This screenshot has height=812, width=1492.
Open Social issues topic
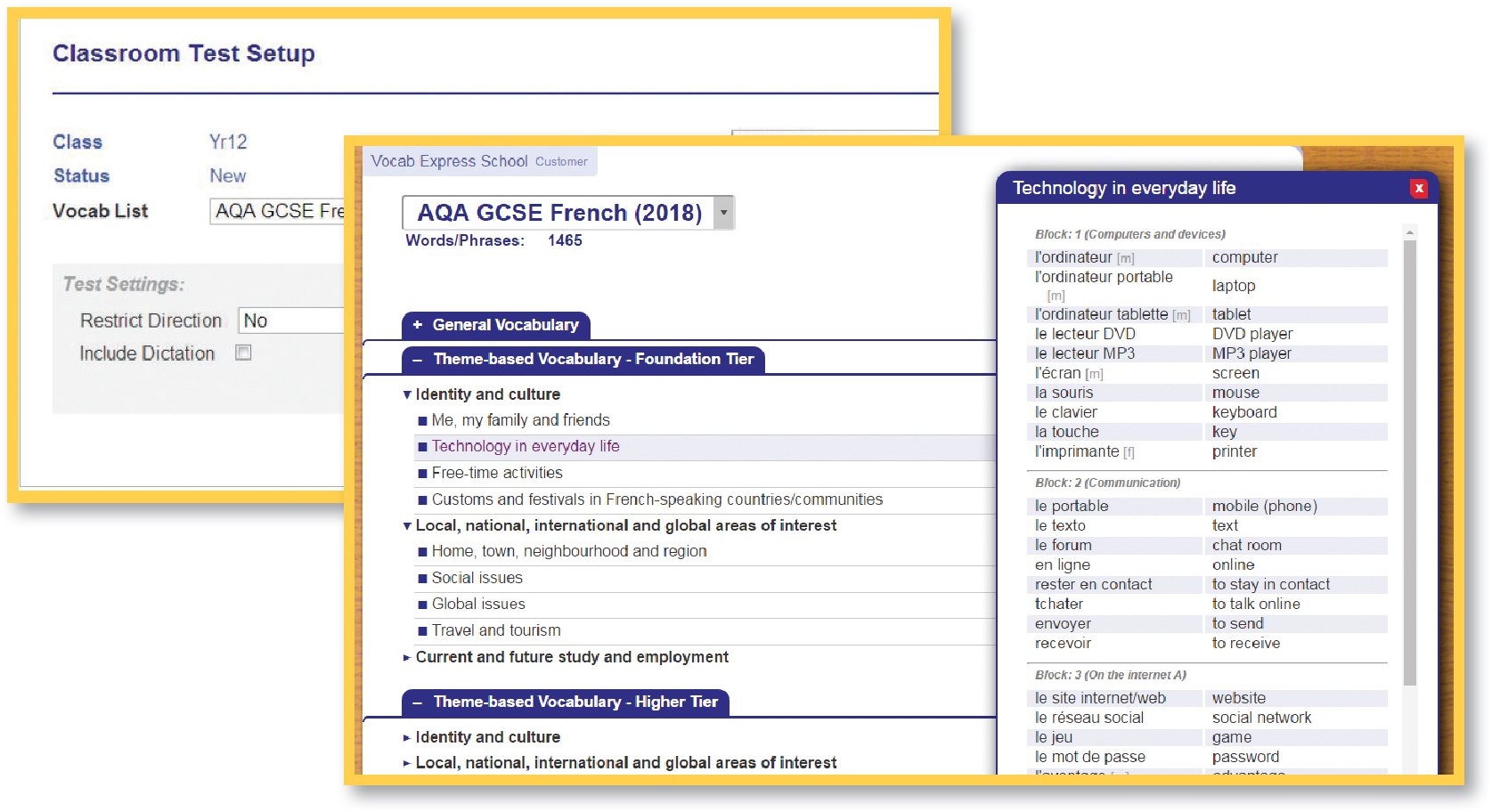pyautogui.click(x=477, y=578)
